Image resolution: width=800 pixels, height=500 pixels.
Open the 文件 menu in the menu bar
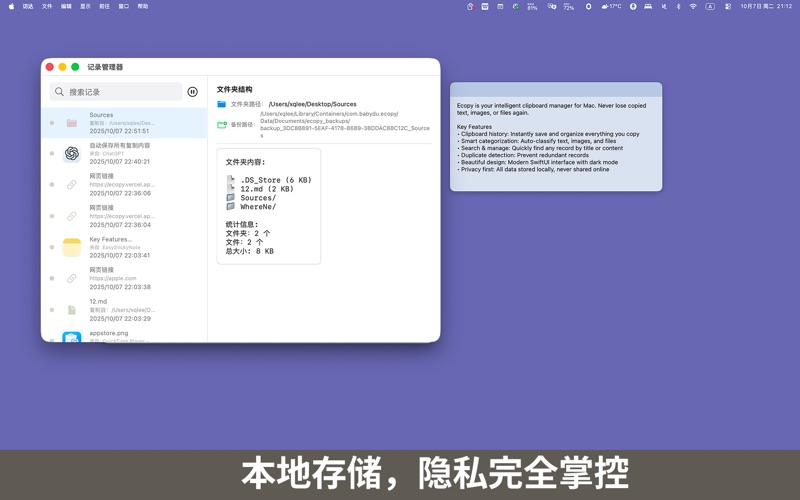click(47, 6)
